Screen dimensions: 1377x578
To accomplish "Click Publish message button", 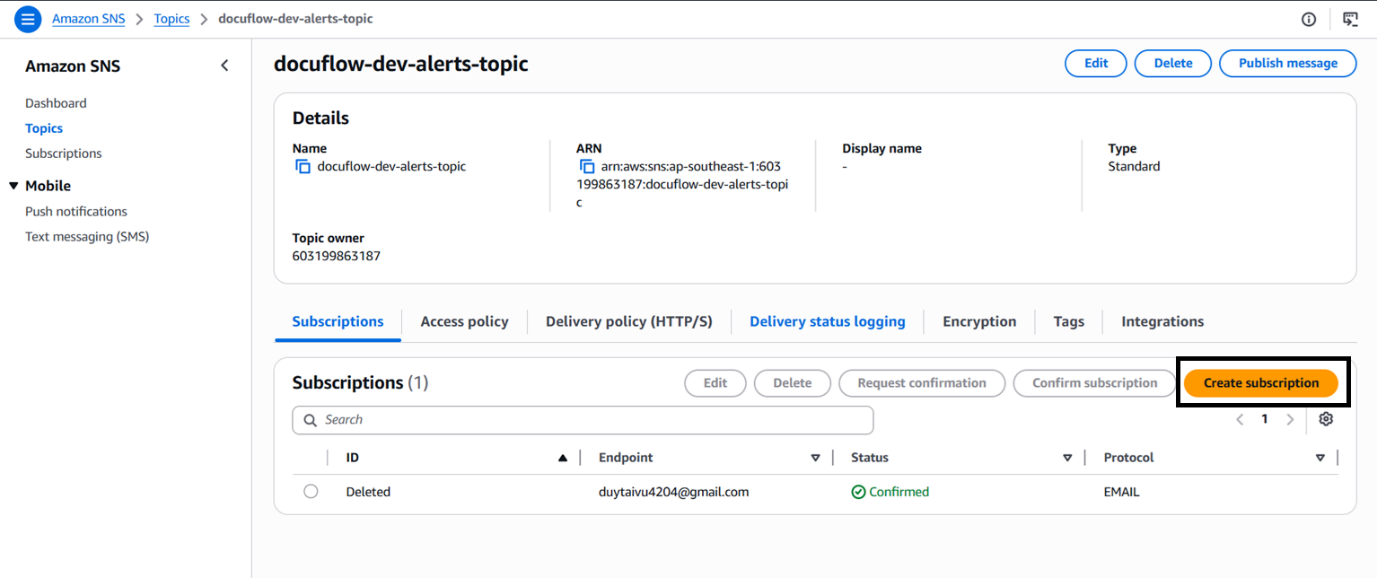I will coord(1288,63).
